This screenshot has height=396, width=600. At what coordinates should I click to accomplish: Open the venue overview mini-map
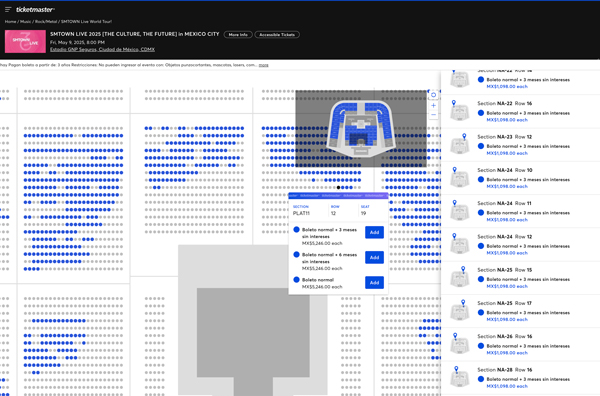[361, 129]
